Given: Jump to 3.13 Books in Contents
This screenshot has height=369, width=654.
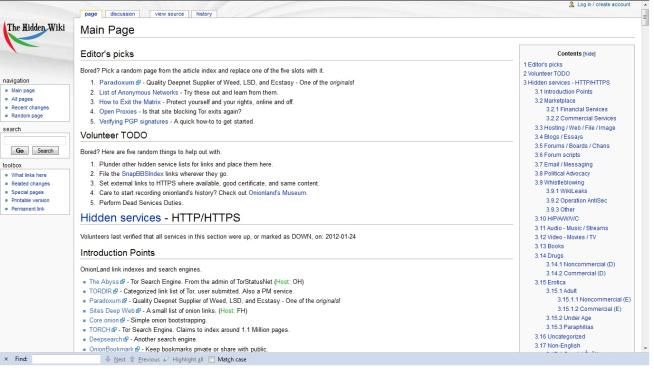Looking at the screenshot, I should (x=549, y=246).
